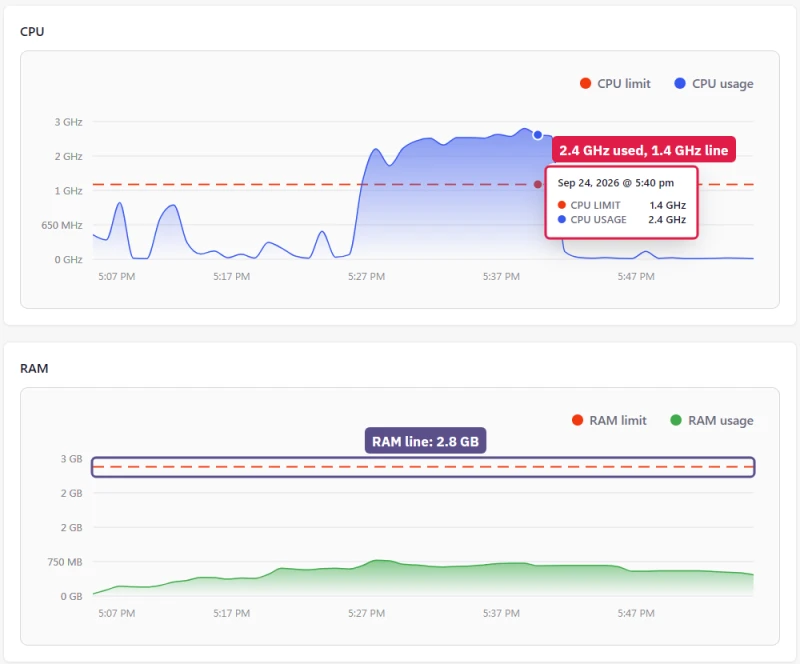The image size is (800, 664).
Task: Click the 5:07 PM label on RAM chart
Action: (117, 613)
